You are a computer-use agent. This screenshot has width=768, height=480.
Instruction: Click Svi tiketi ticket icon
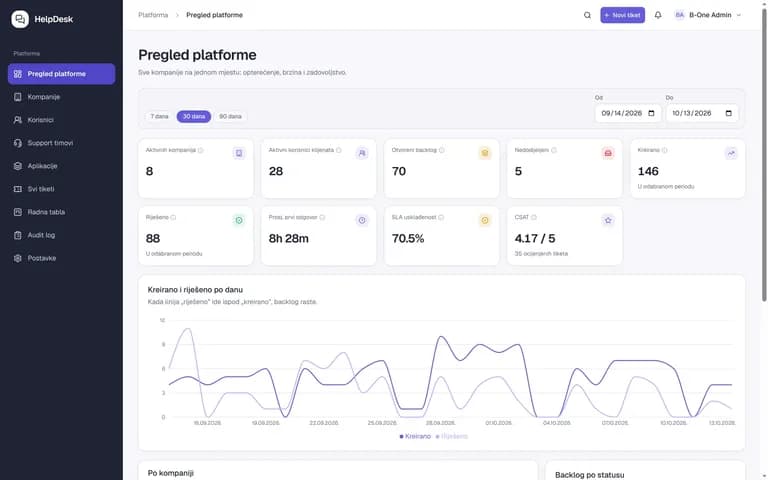click(x=18, y=189)
